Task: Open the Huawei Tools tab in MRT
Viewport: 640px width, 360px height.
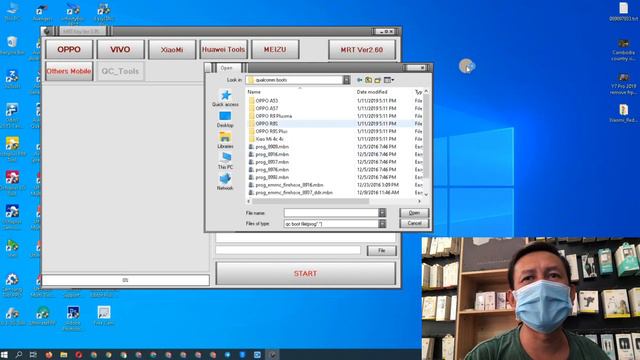Action: point(224,49)
